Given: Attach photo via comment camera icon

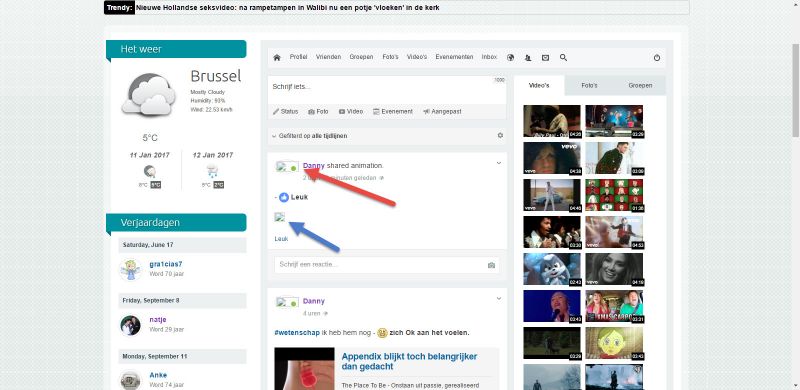Looking at the screenshot, I should click(x=491, y=265).
